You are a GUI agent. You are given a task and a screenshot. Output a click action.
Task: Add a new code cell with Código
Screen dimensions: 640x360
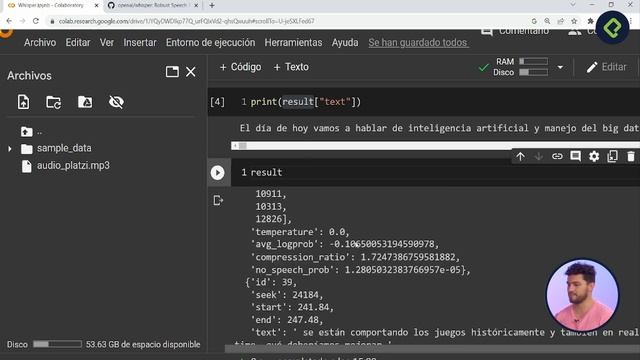(240, 67)
